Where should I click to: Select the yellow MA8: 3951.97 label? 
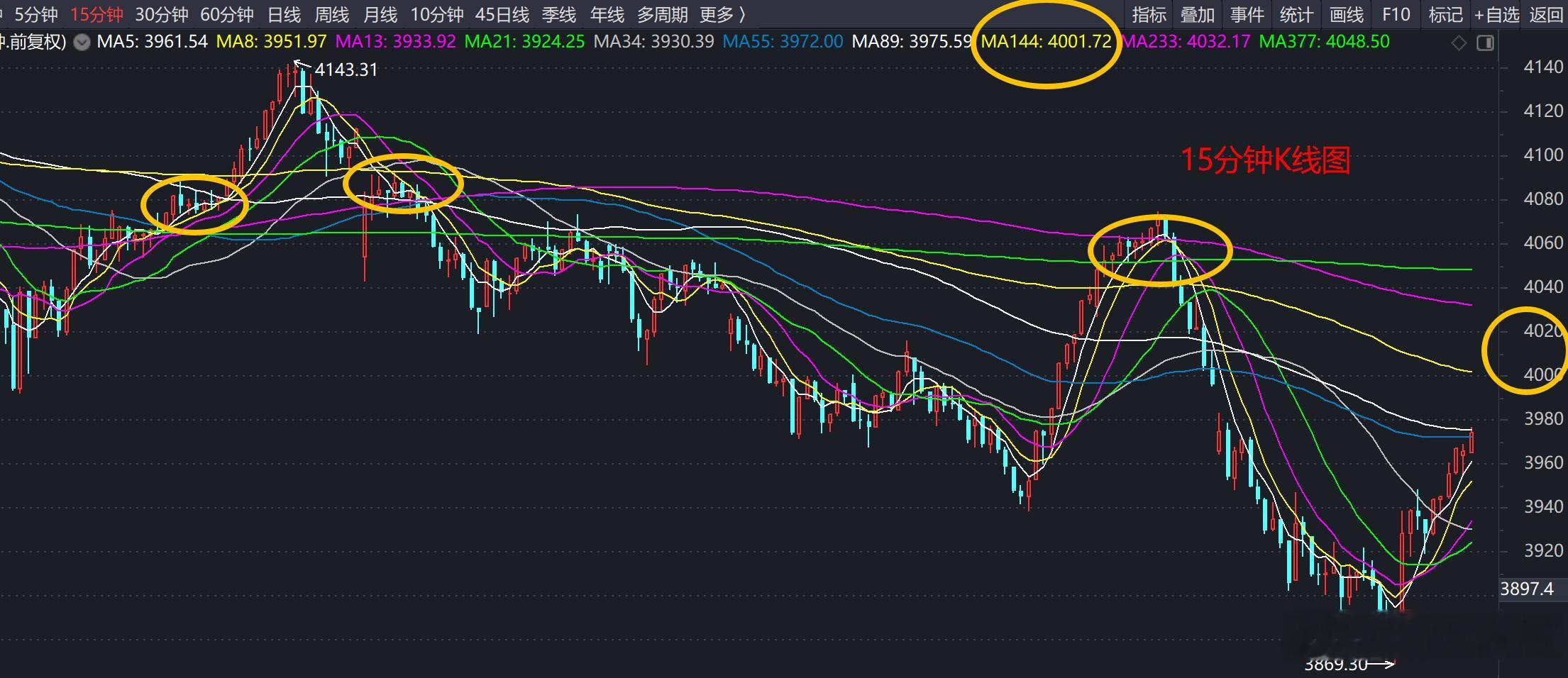(x=271, y=42)
